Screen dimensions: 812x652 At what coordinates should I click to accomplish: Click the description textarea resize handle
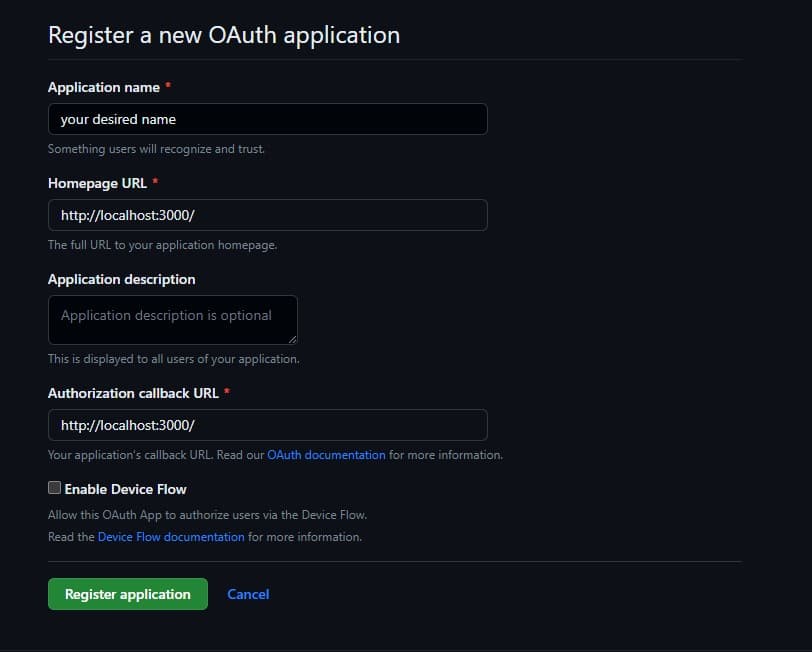click(293, 339)
